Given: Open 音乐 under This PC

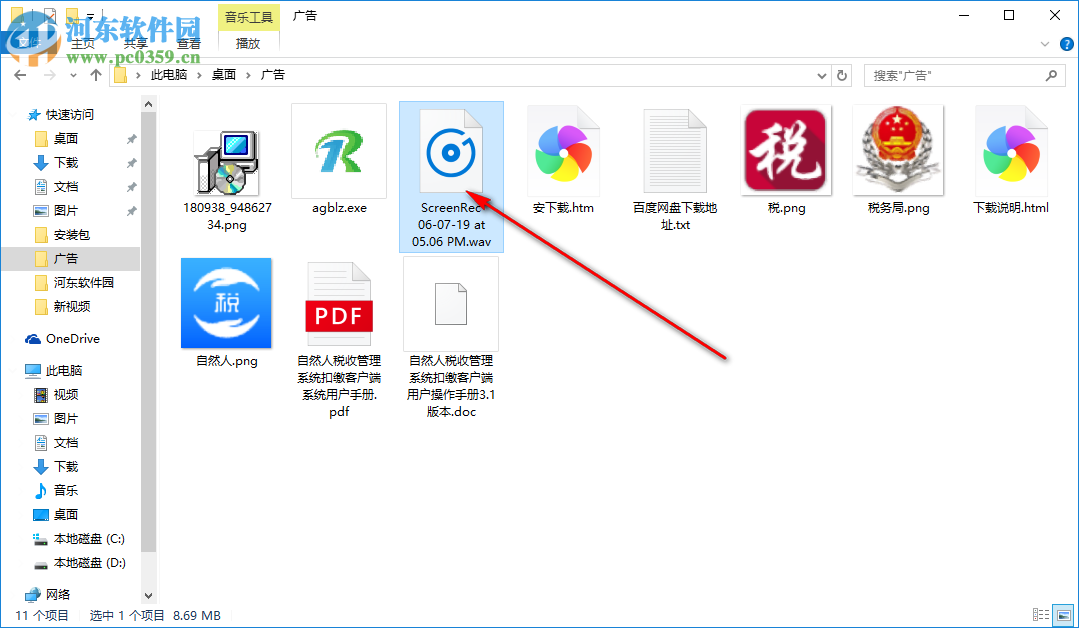Looking at the screenshot, I should [65, 490].
